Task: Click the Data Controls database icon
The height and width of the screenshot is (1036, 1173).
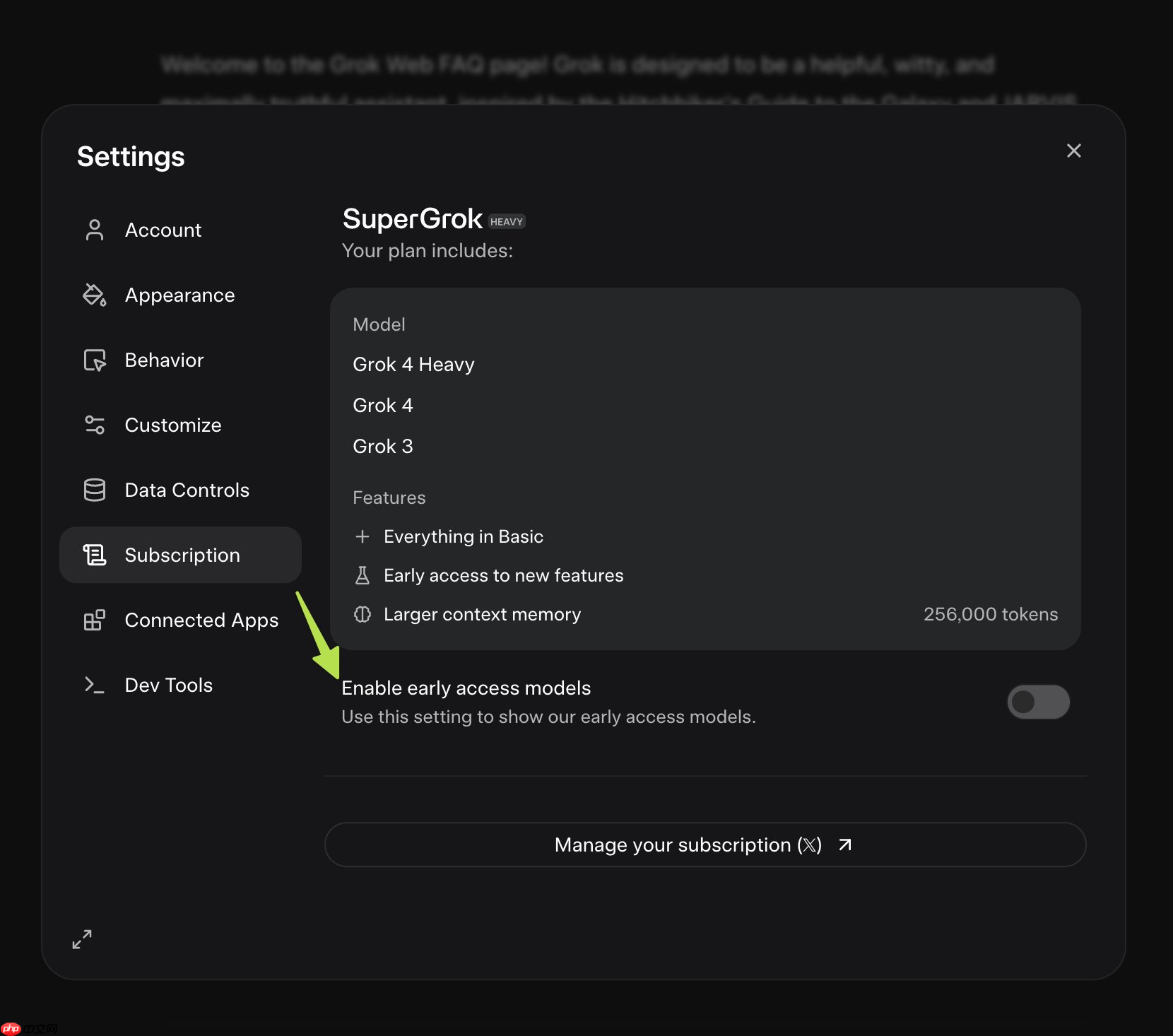Action: point(94,490)
